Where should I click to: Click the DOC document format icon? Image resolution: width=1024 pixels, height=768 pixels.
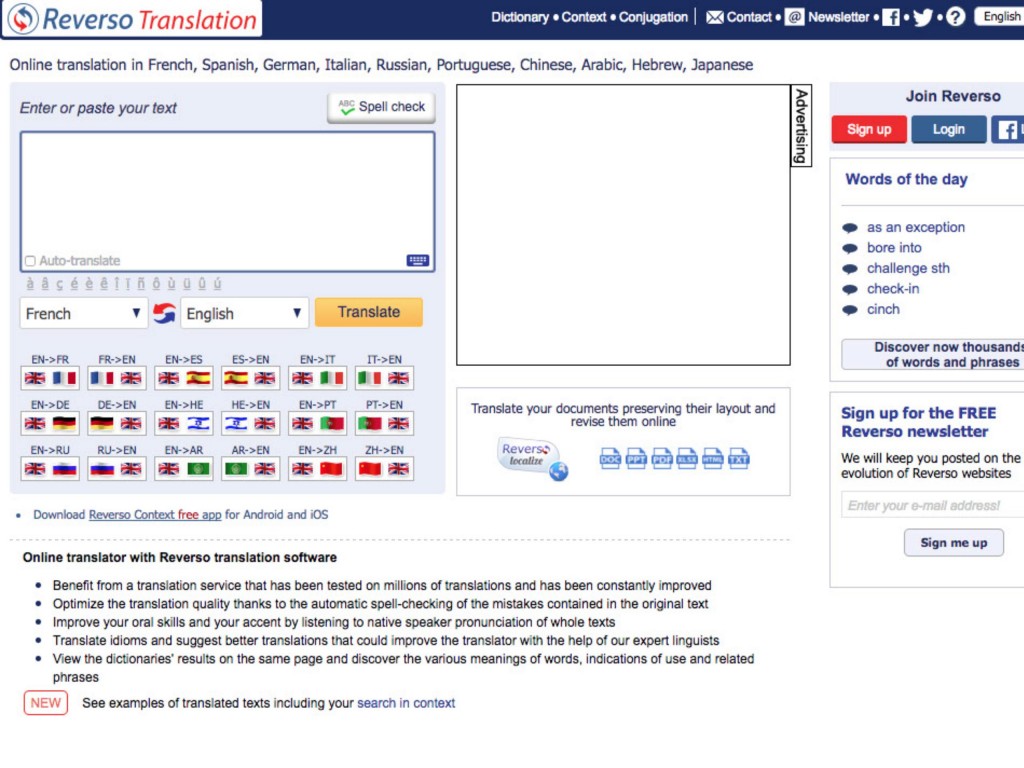pos(610,459)
